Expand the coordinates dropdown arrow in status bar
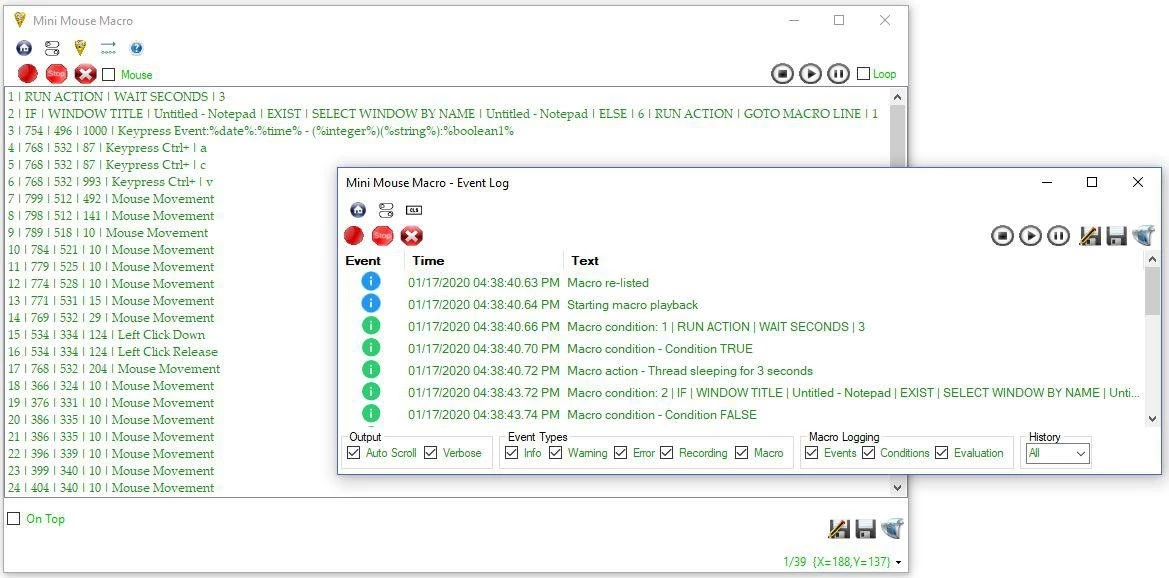 [x=898, y=563]
